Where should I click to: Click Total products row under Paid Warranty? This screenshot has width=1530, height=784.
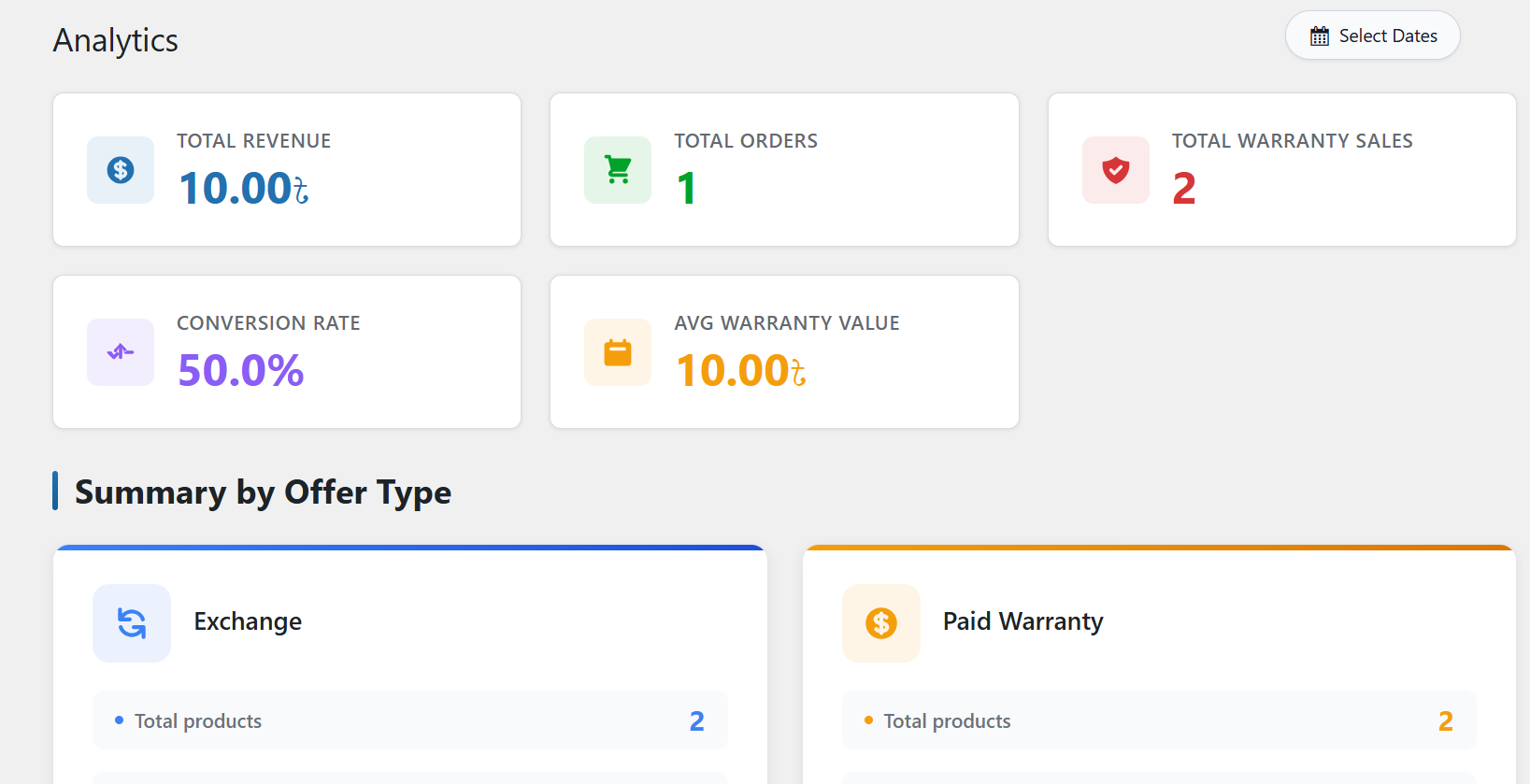(x=1159, y=720)
